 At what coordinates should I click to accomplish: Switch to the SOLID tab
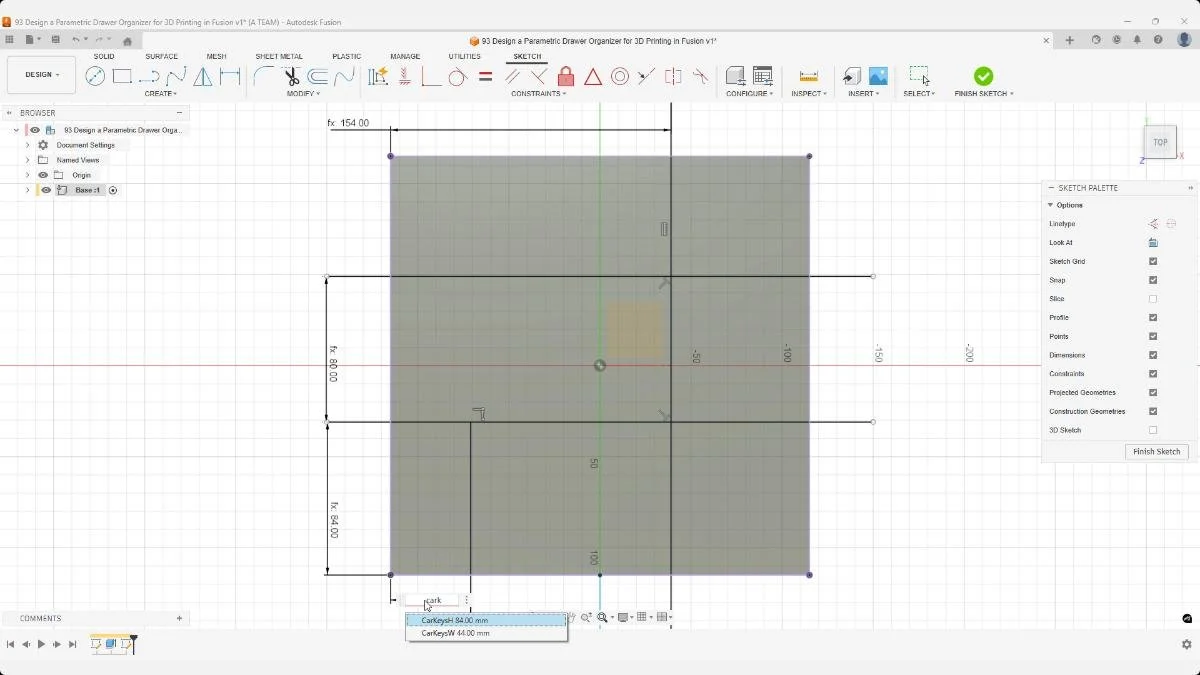coord(104,56)
